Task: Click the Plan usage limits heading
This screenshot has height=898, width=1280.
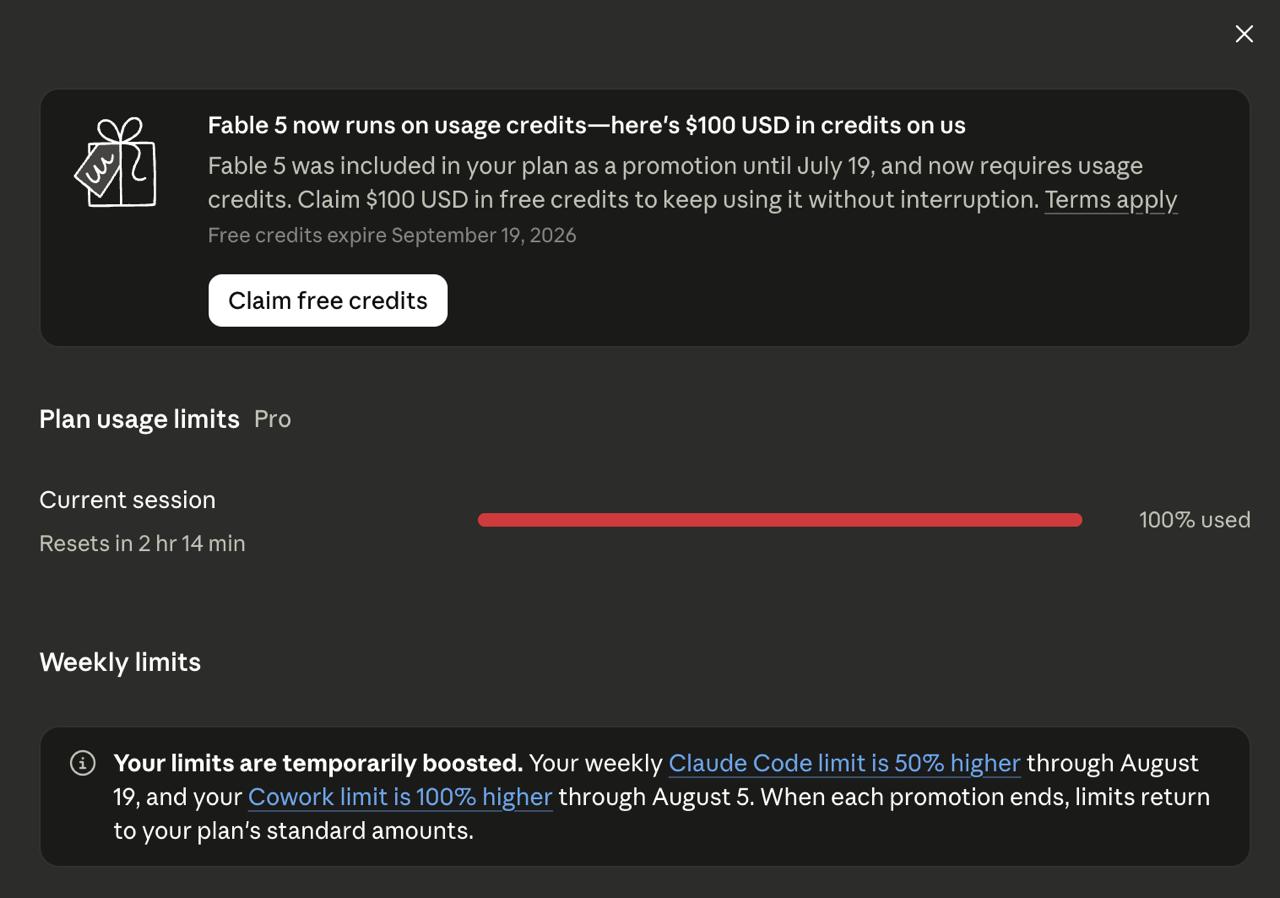Action: click(x=139, y=419)
